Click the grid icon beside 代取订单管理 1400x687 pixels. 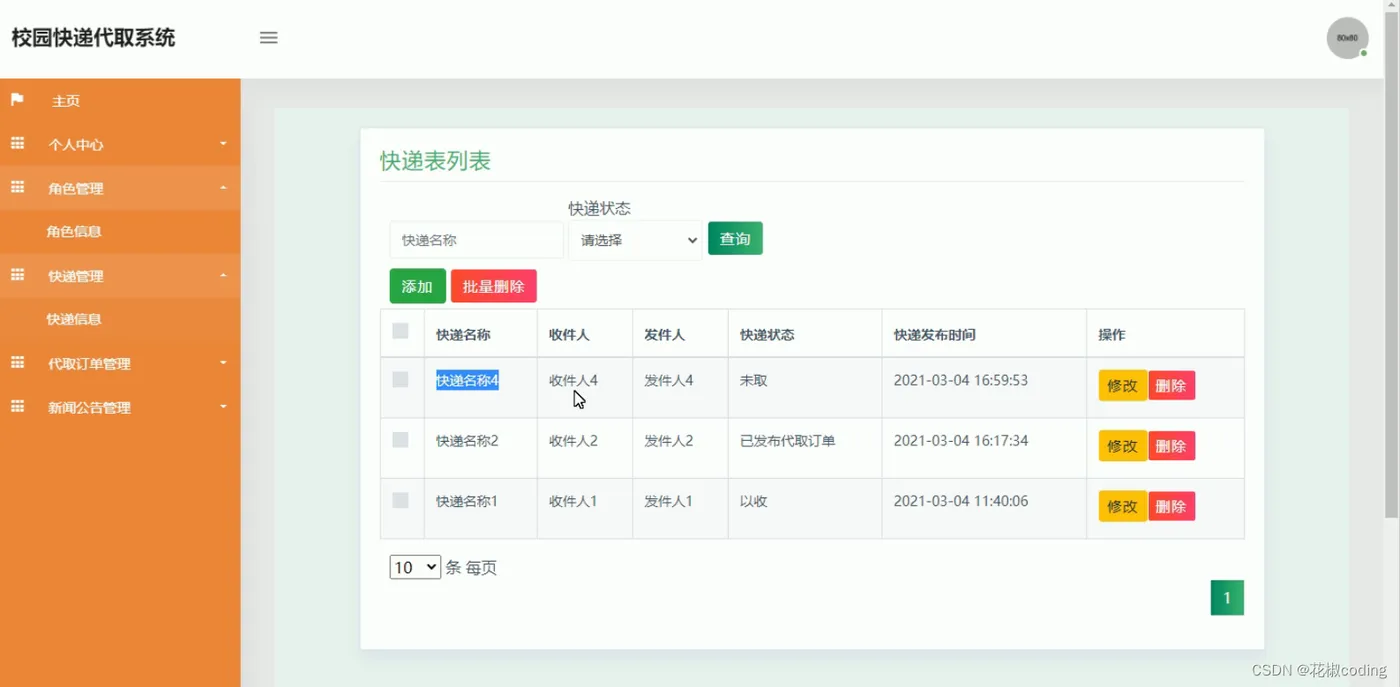(x=17, y=363)
